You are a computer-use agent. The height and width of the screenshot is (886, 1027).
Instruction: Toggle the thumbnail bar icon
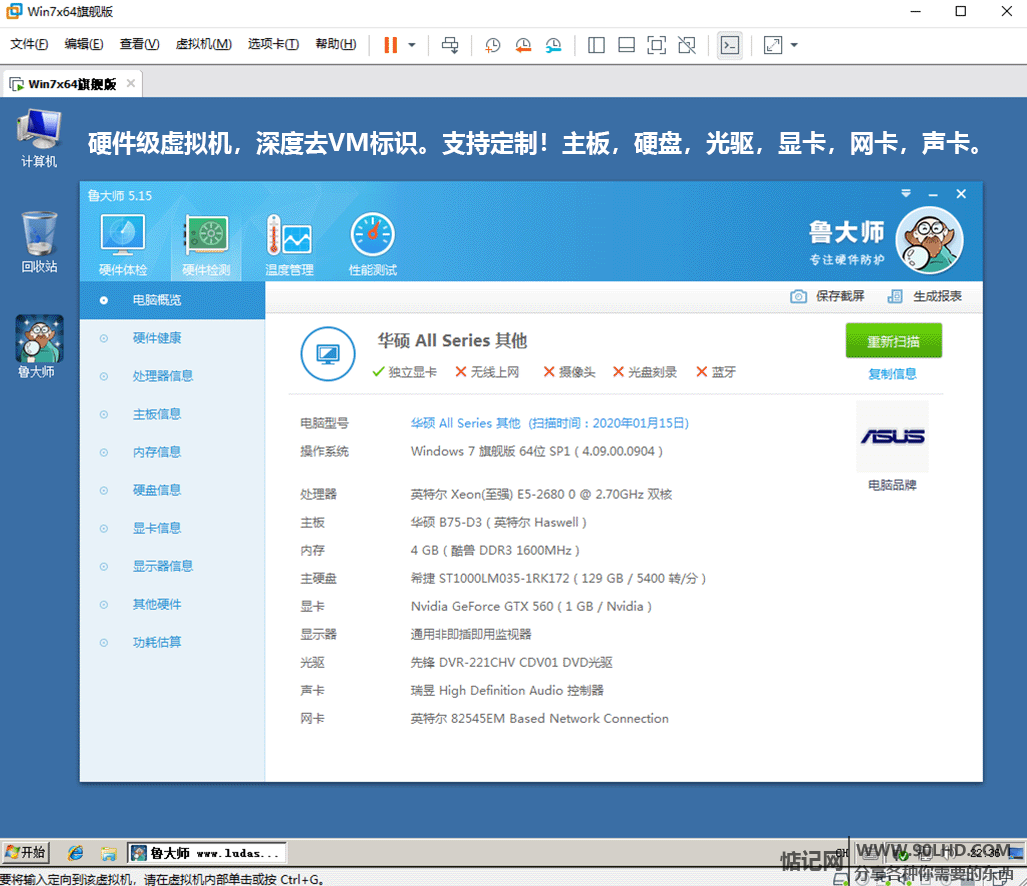point(626,45)
